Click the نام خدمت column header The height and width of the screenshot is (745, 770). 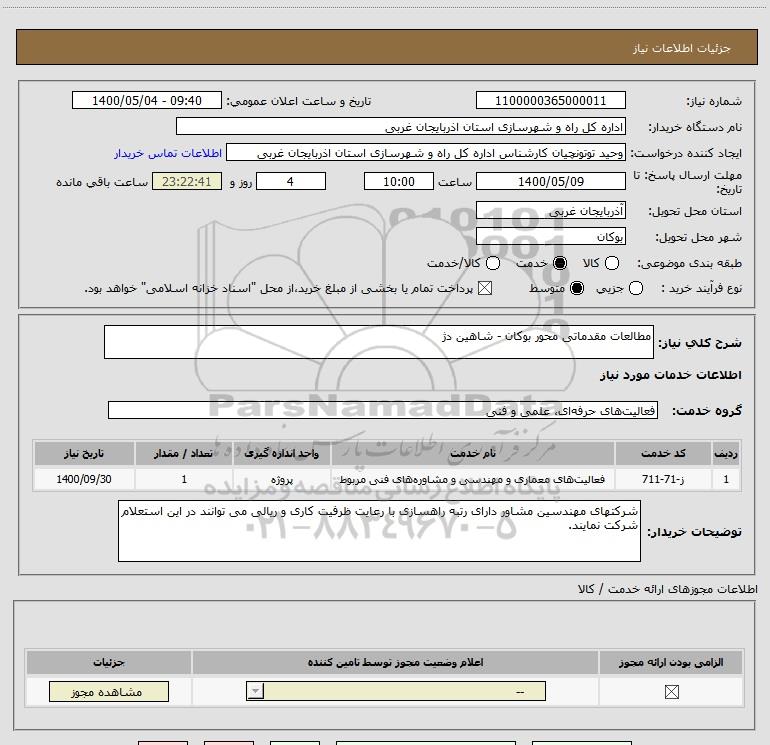473,453
